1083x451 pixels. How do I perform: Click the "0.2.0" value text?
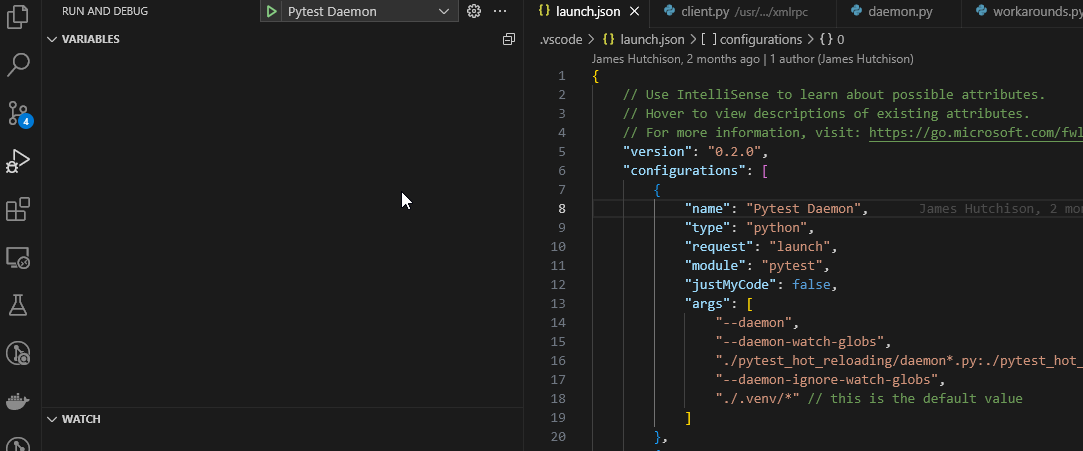coord(734,152)
